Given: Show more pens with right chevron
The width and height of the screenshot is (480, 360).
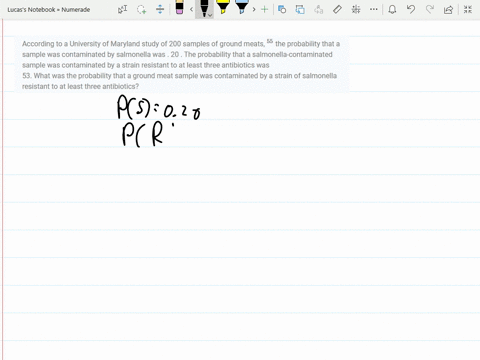Looking at the screenshot, I should 254,9.
